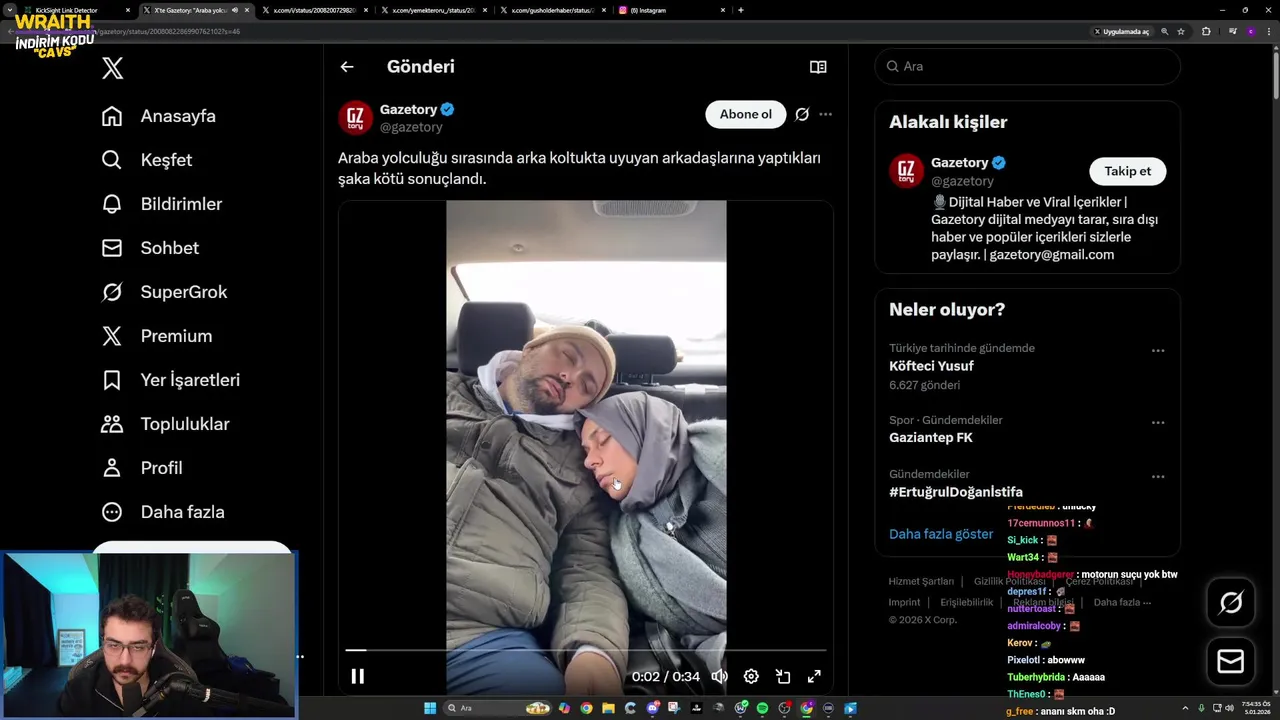Click into the Ara search field
Image resolution: width=1280 pixels, height=720 pixels.
1027,66
